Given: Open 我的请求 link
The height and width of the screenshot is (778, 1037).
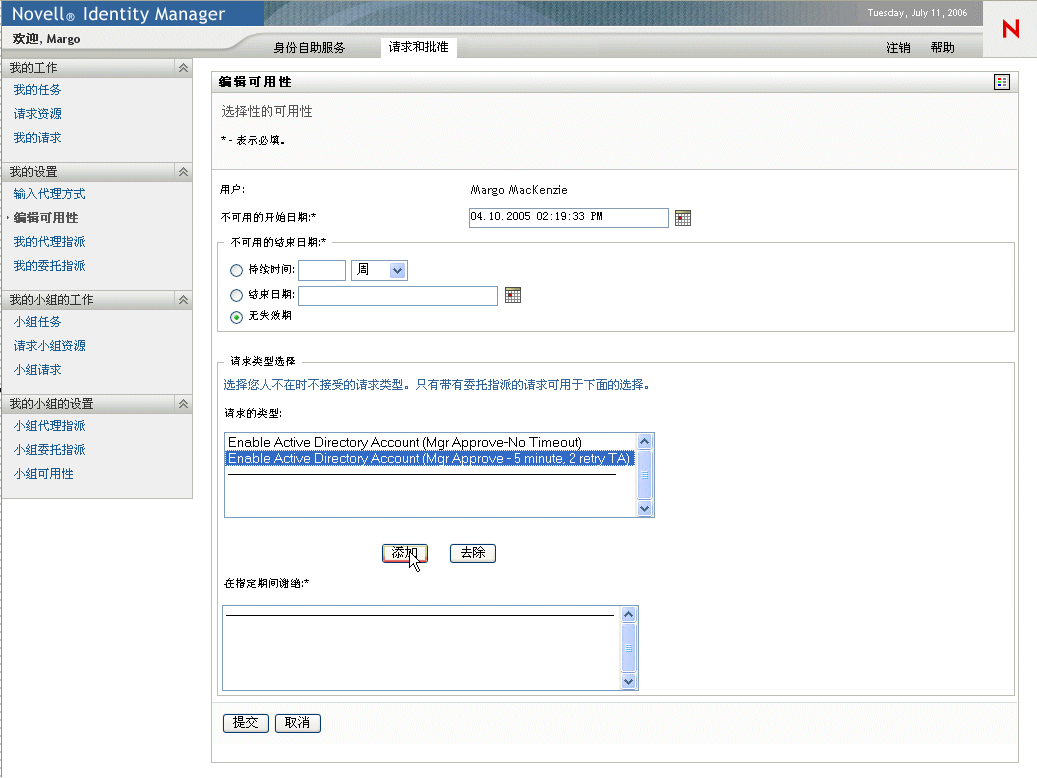Looking at the screenshot, I should pyautogui.click(x=38, y=138).
